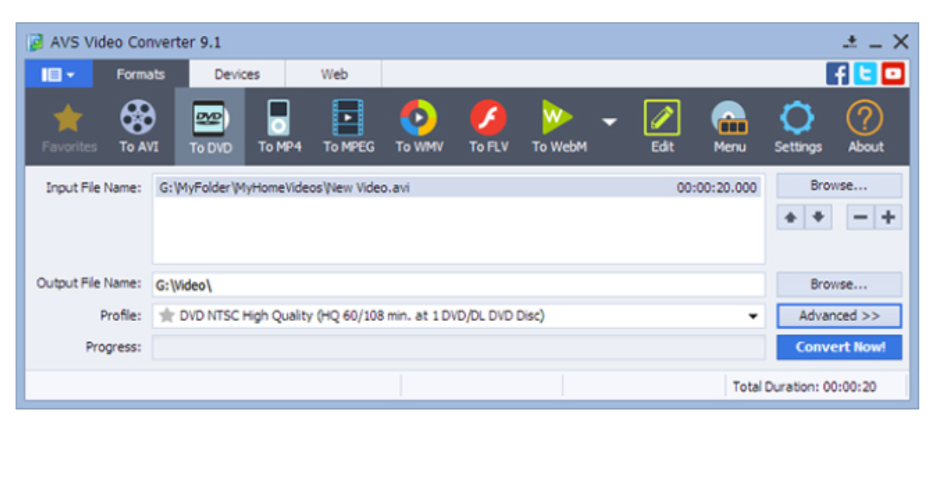The height and width of the screenshot is (490, 936).
Task: Click the Advanced >> button
Action: pyautogui.click(x=839, y=316)
